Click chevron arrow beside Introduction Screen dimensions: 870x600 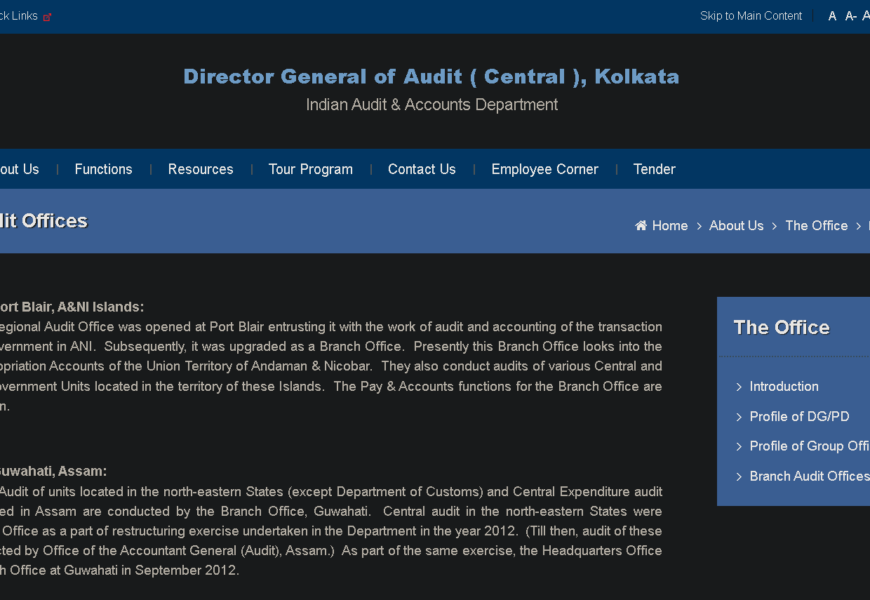(739, 387)
